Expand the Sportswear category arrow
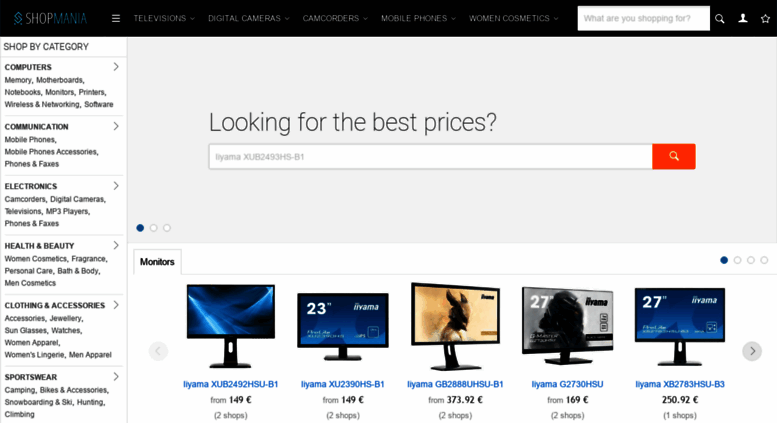The height and width of the screenshot is (423, 777). tap(116, 376)
